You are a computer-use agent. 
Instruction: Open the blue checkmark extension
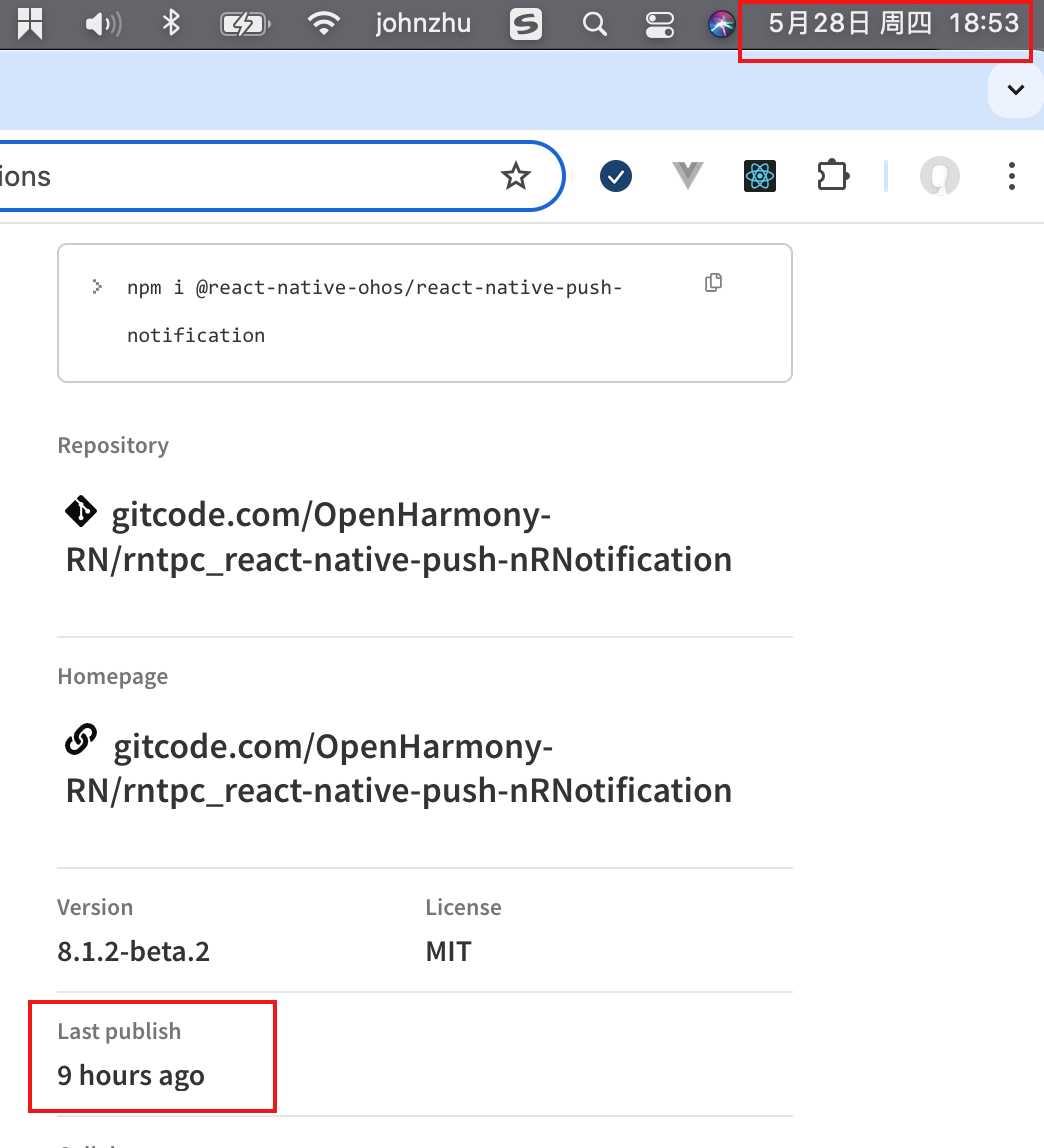coord(616,176)
